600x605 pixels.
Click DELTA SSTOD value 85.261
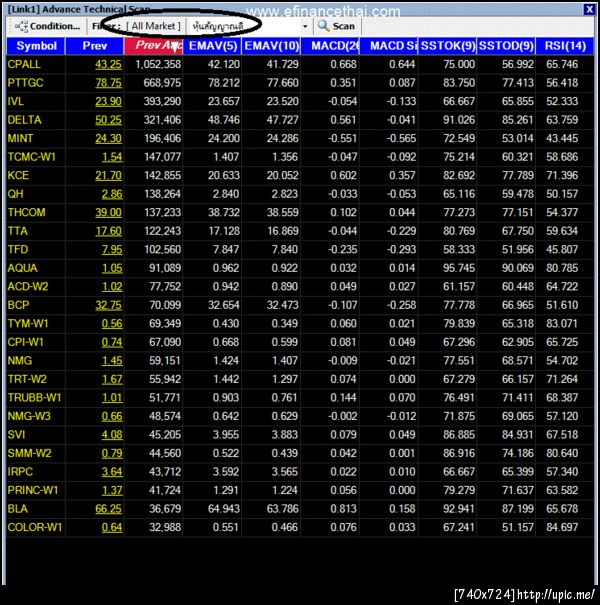click(x=517, y=120)
